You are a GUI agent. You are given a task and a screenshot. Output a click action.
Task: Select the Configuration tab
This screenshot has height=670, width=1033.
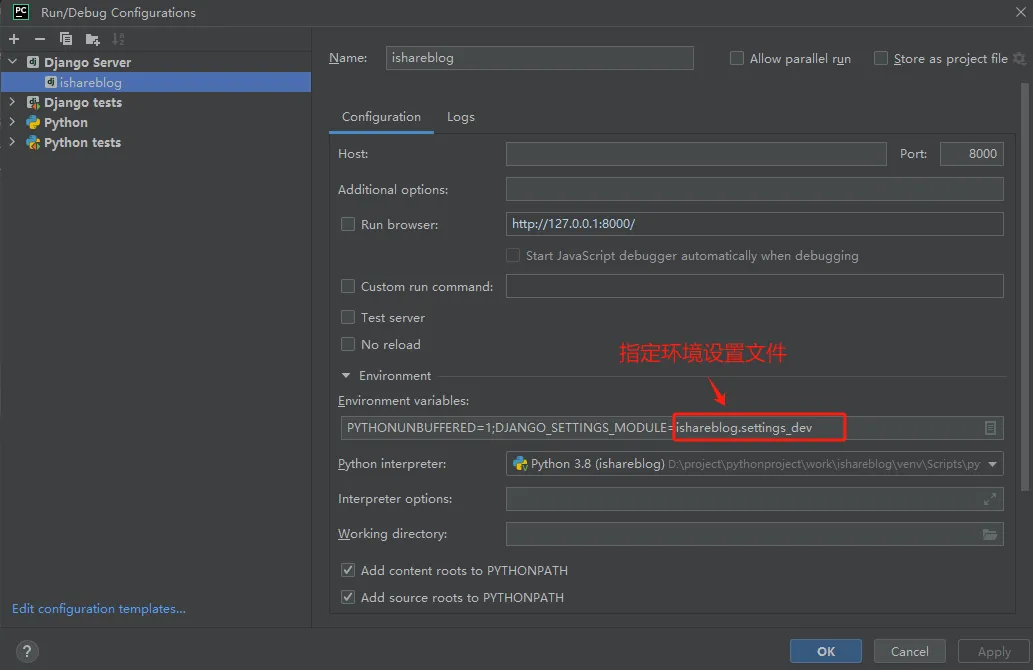click(381, 117)
